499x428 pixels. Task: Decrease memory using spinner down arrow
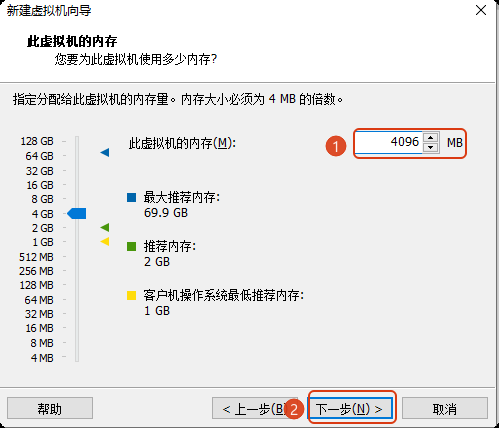point(431,147)
